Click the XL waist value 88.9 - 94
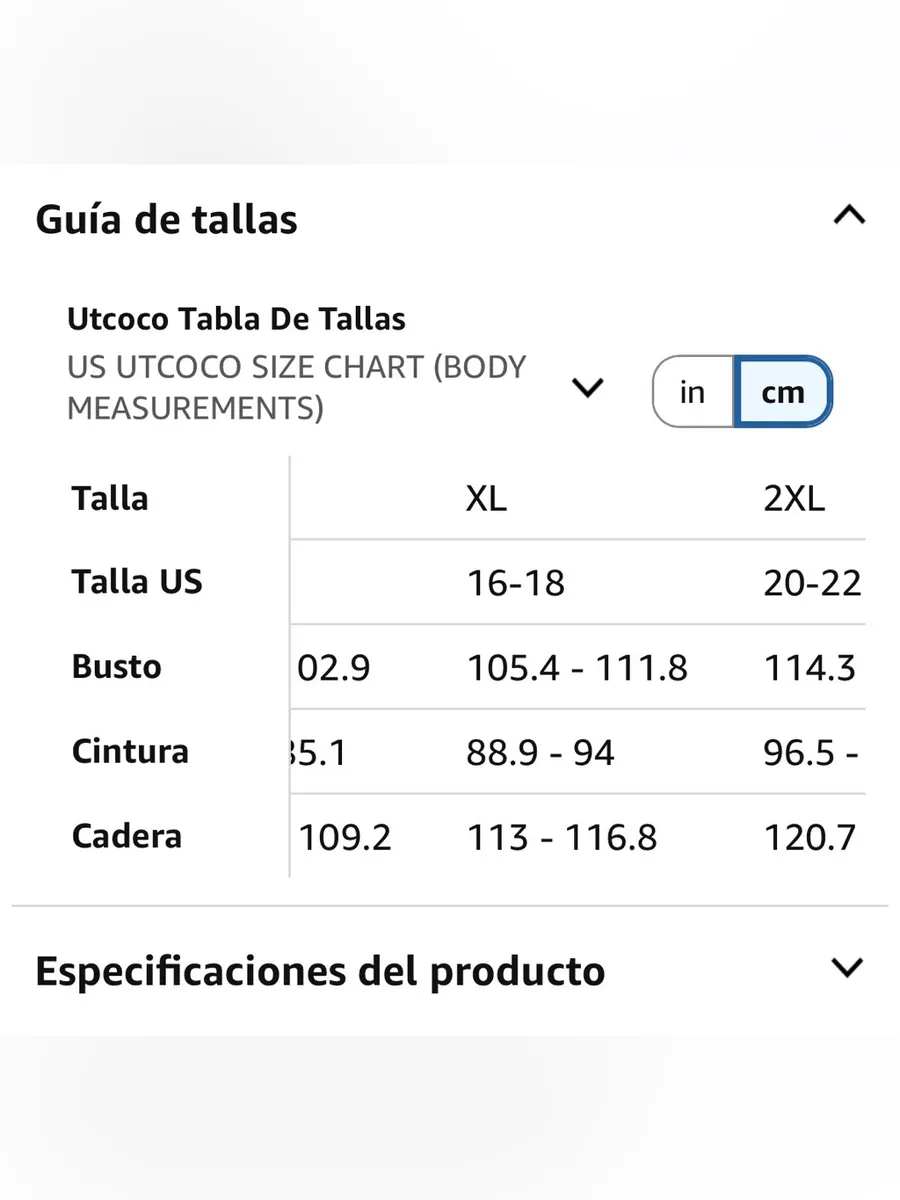The image size is (900, 1200). (540, 752)
